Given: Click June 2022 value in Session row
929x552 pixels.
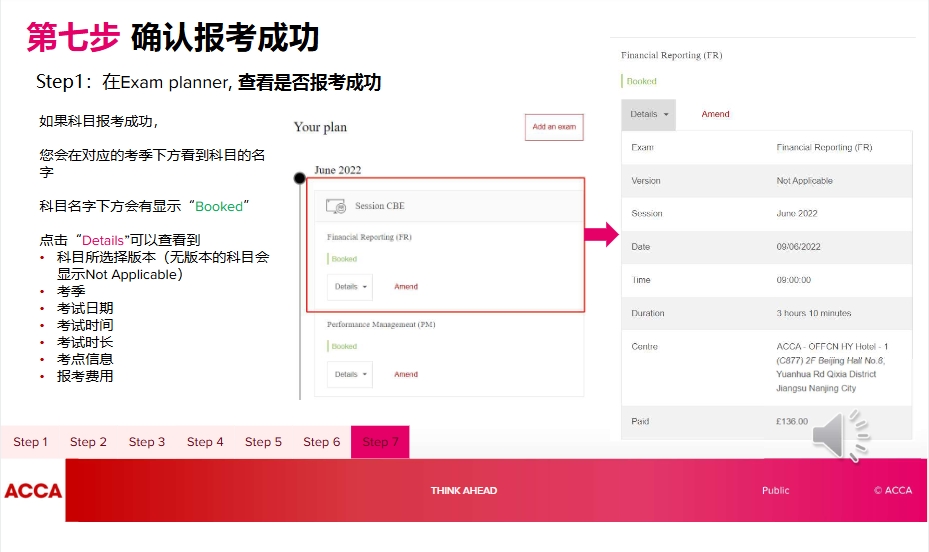Looking at the screenshot, I should (797, 214).
